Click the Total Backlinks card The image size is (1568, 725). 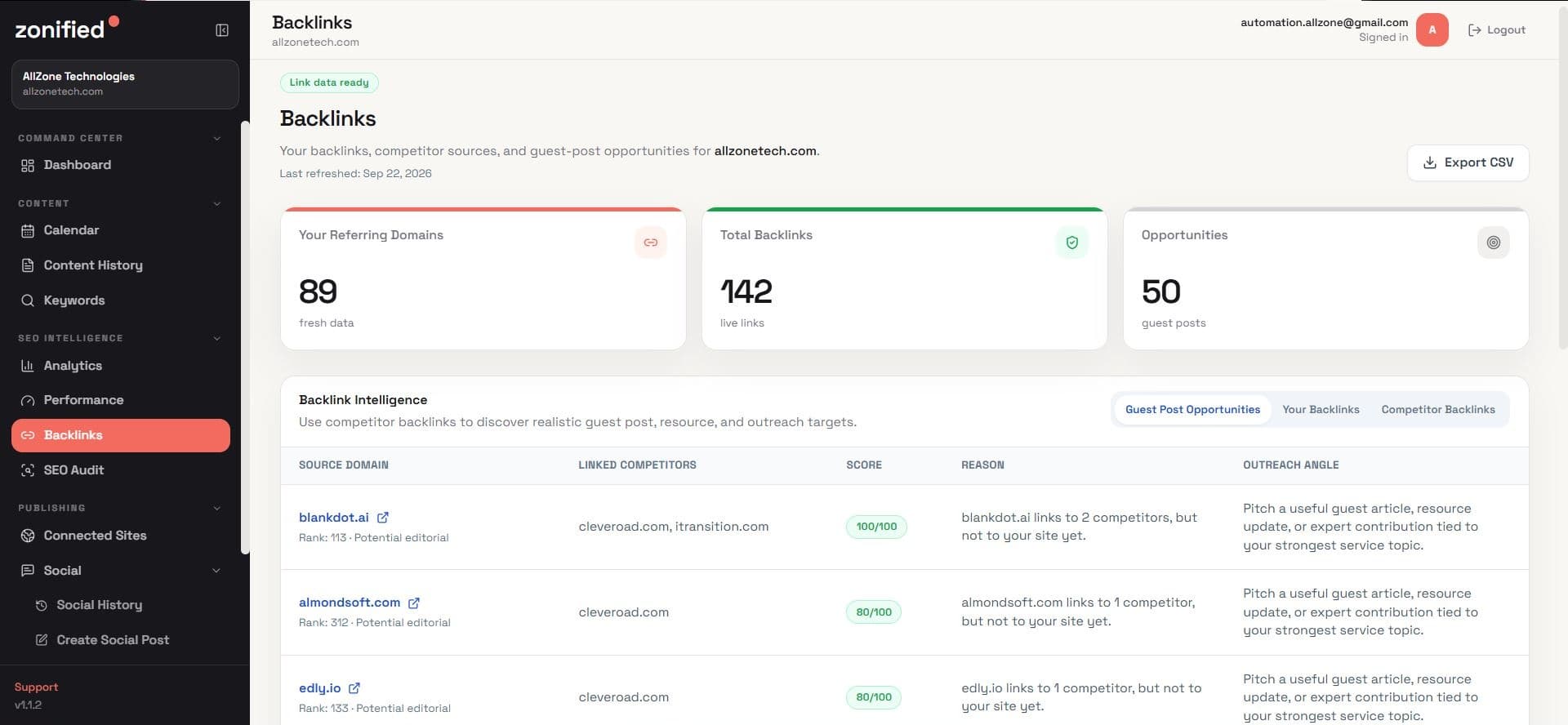(905, 278)
